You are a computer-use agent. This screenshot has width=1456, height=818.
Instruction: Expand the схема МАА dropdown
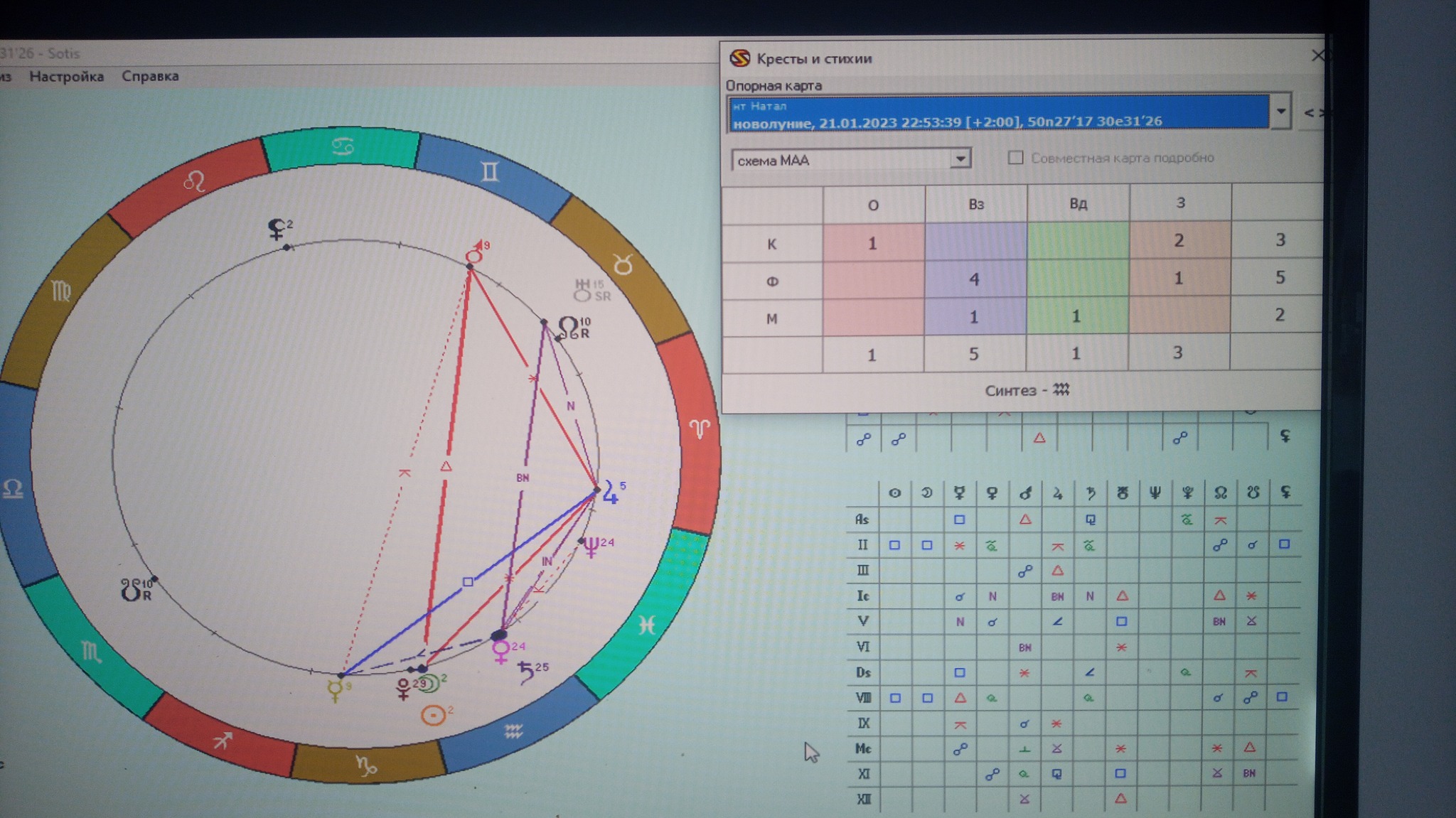click(960, 158)
